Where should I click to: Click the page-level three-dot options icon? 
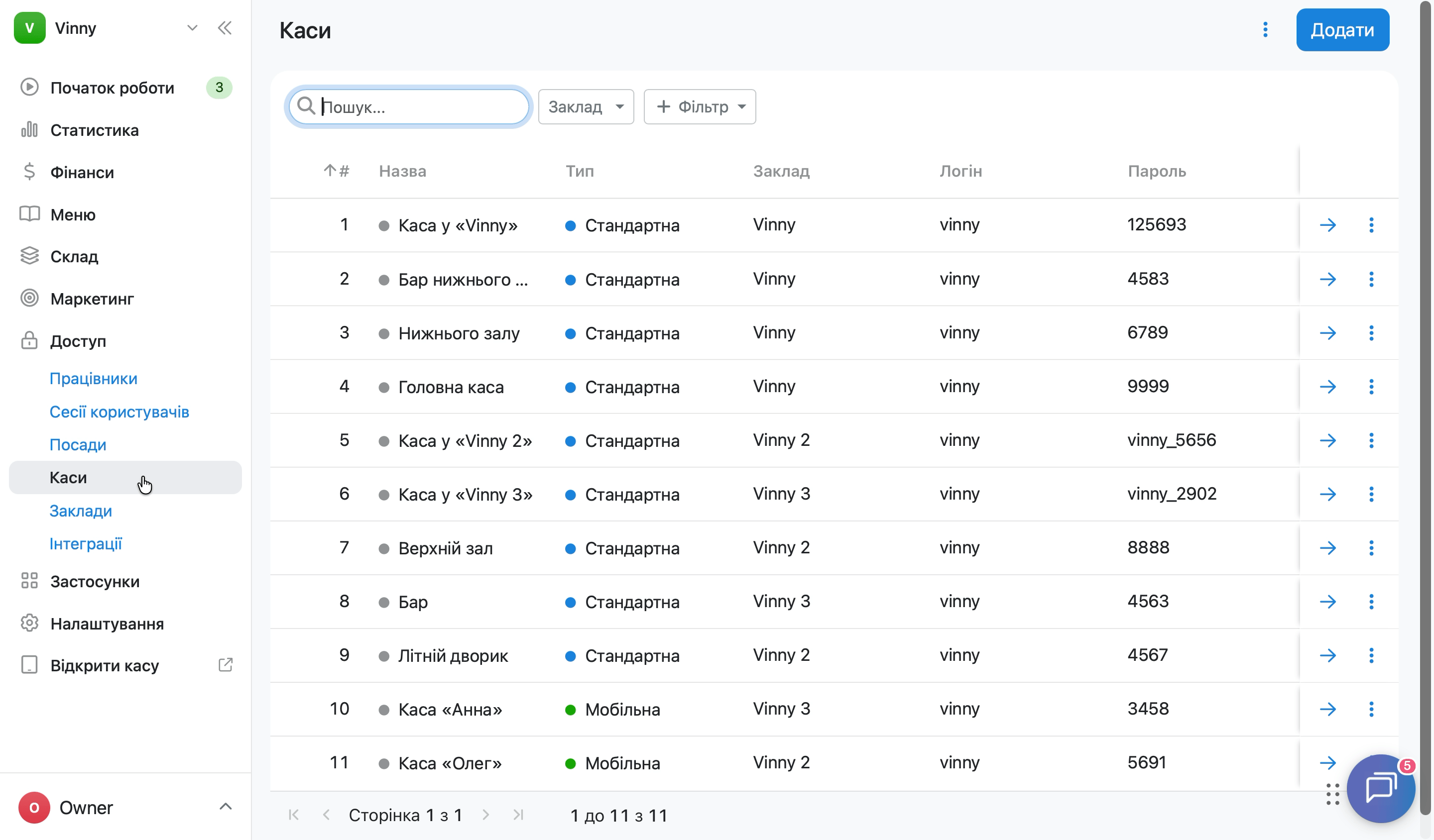pyautogui.click(x=1265, y=29)
